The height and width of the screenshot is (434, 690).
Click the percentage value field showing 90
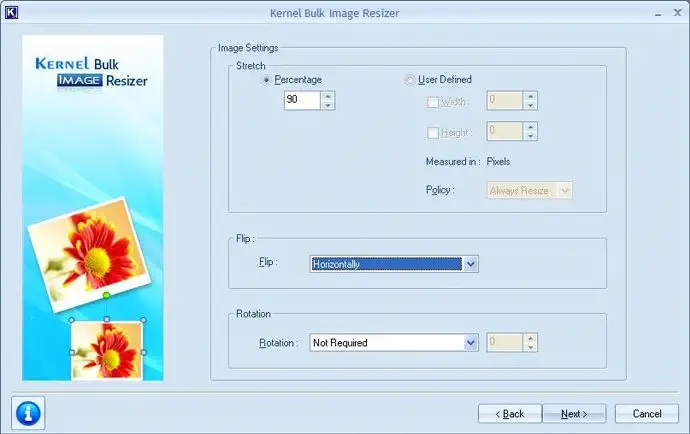point(302,100)
